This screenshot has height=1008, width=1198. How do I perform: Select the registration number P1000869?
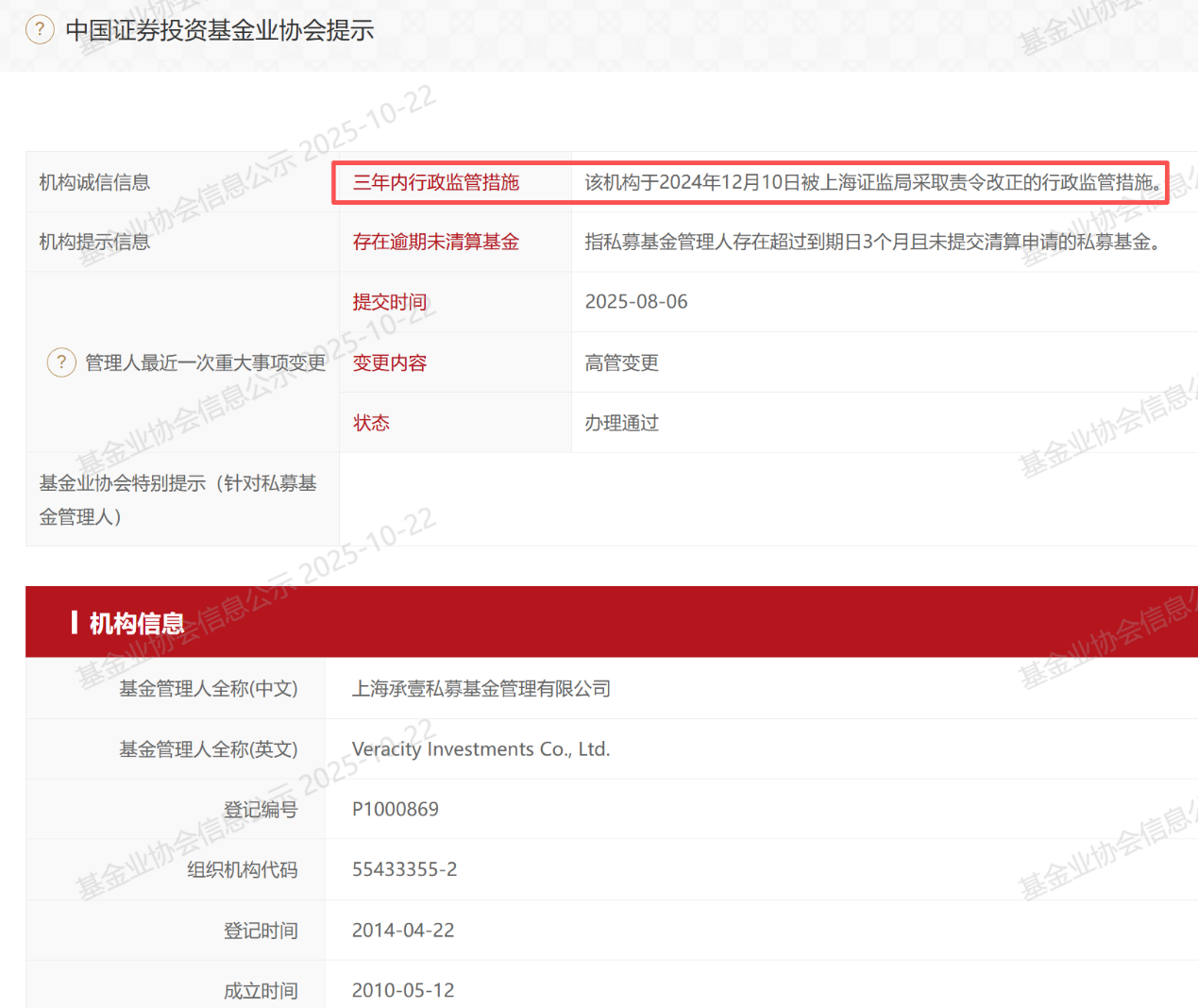tap(396, 809)
